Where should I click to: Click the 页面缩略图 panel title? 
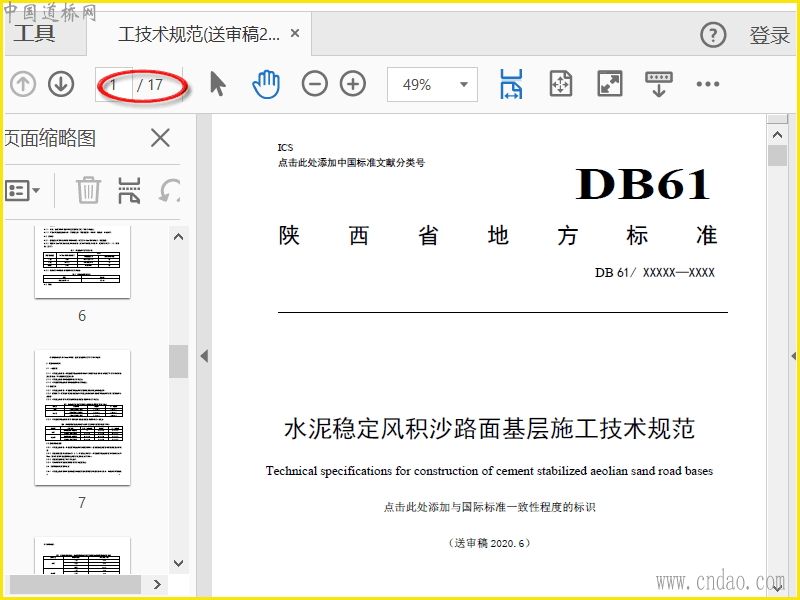point(50,138)
